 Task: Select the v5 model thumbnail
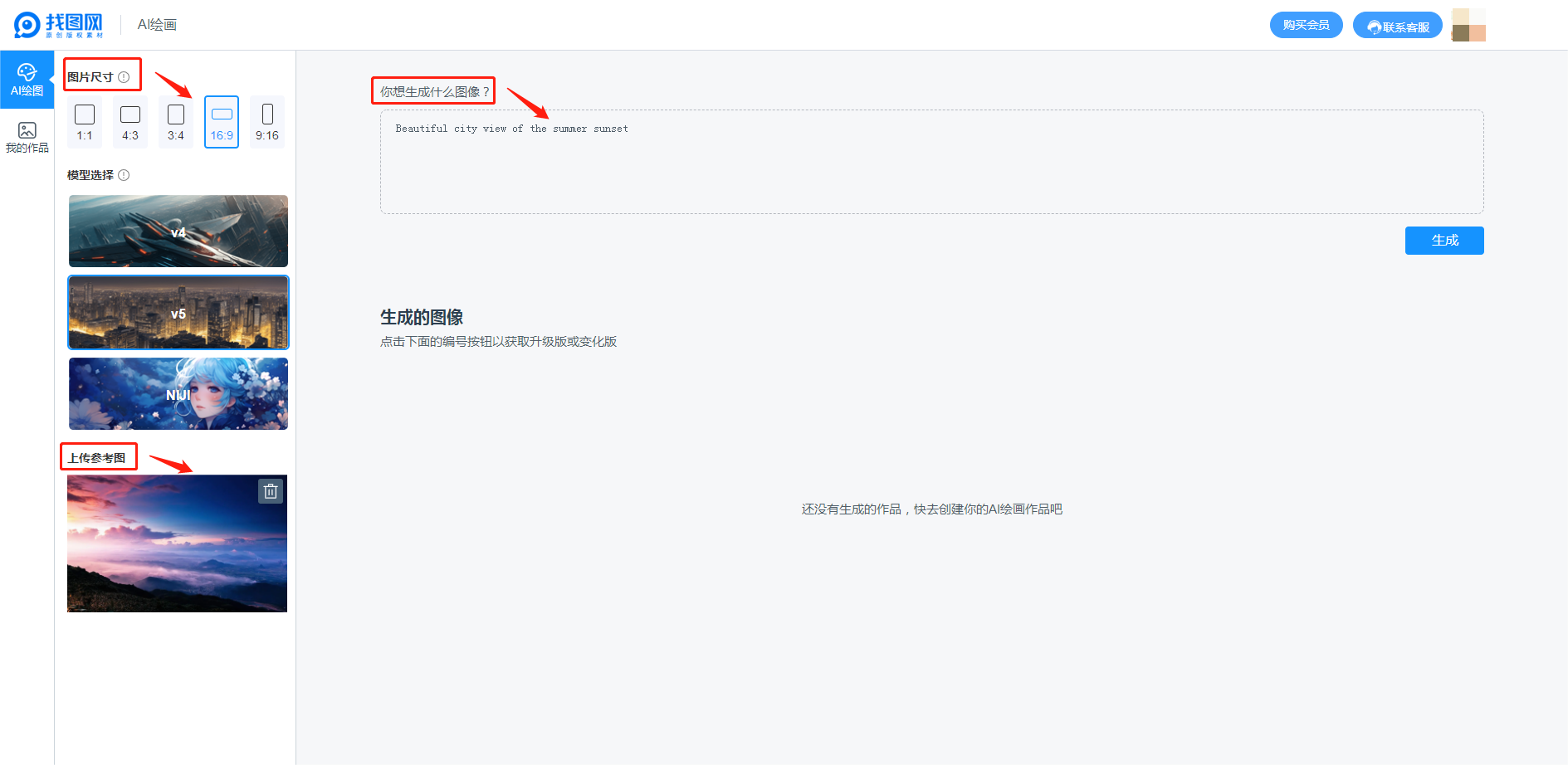pyautogui.click(x=178, y=313)
